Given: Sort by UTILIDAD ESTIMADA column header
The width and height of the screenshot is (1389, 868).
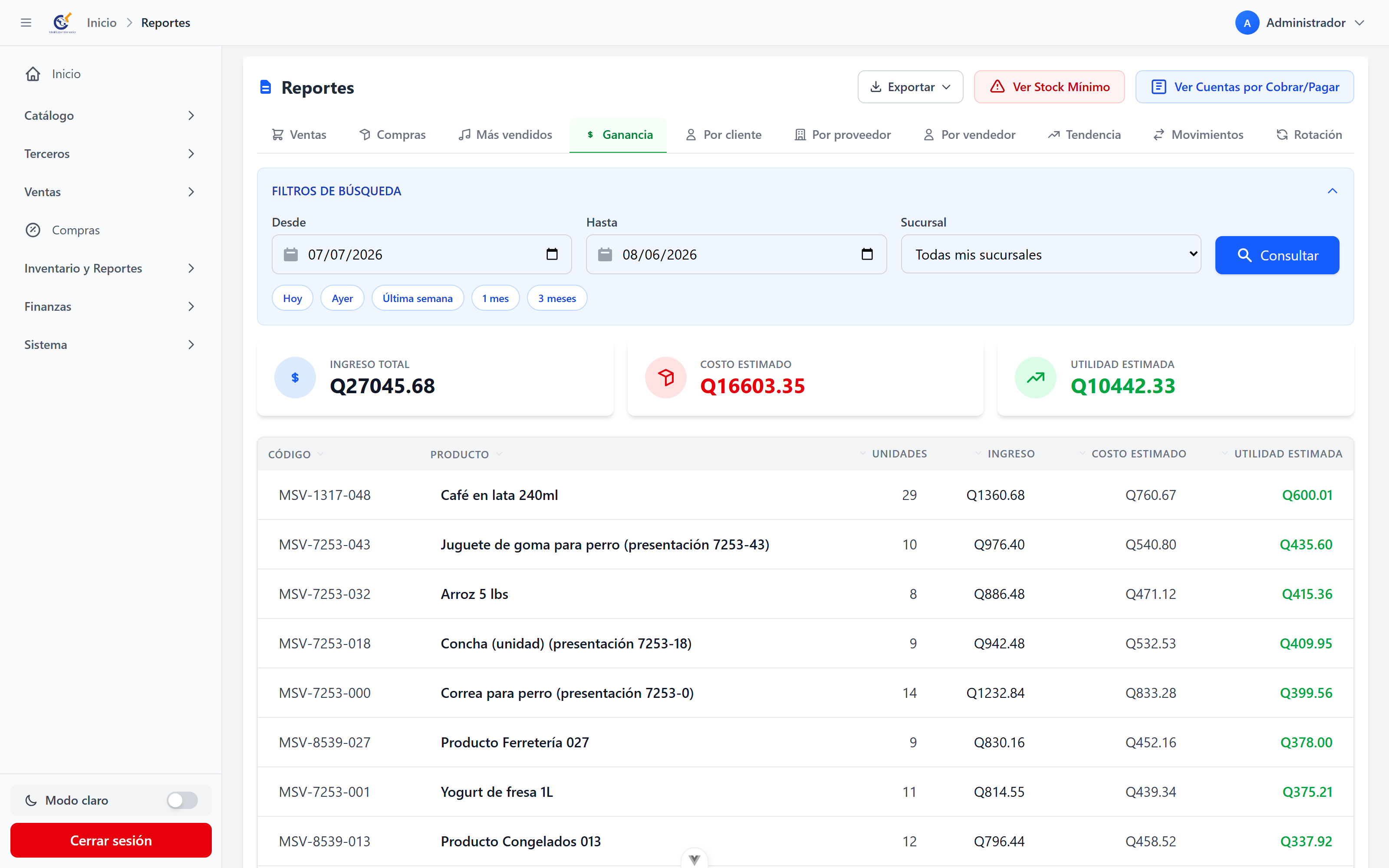Looking at the screenshot, I should pyautogui.click(x=1288, y=454).
